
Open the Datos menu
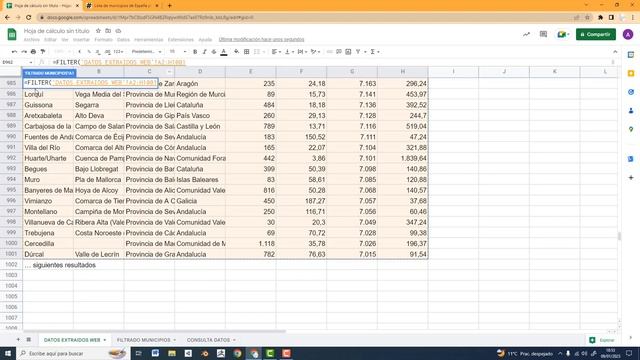123,40
